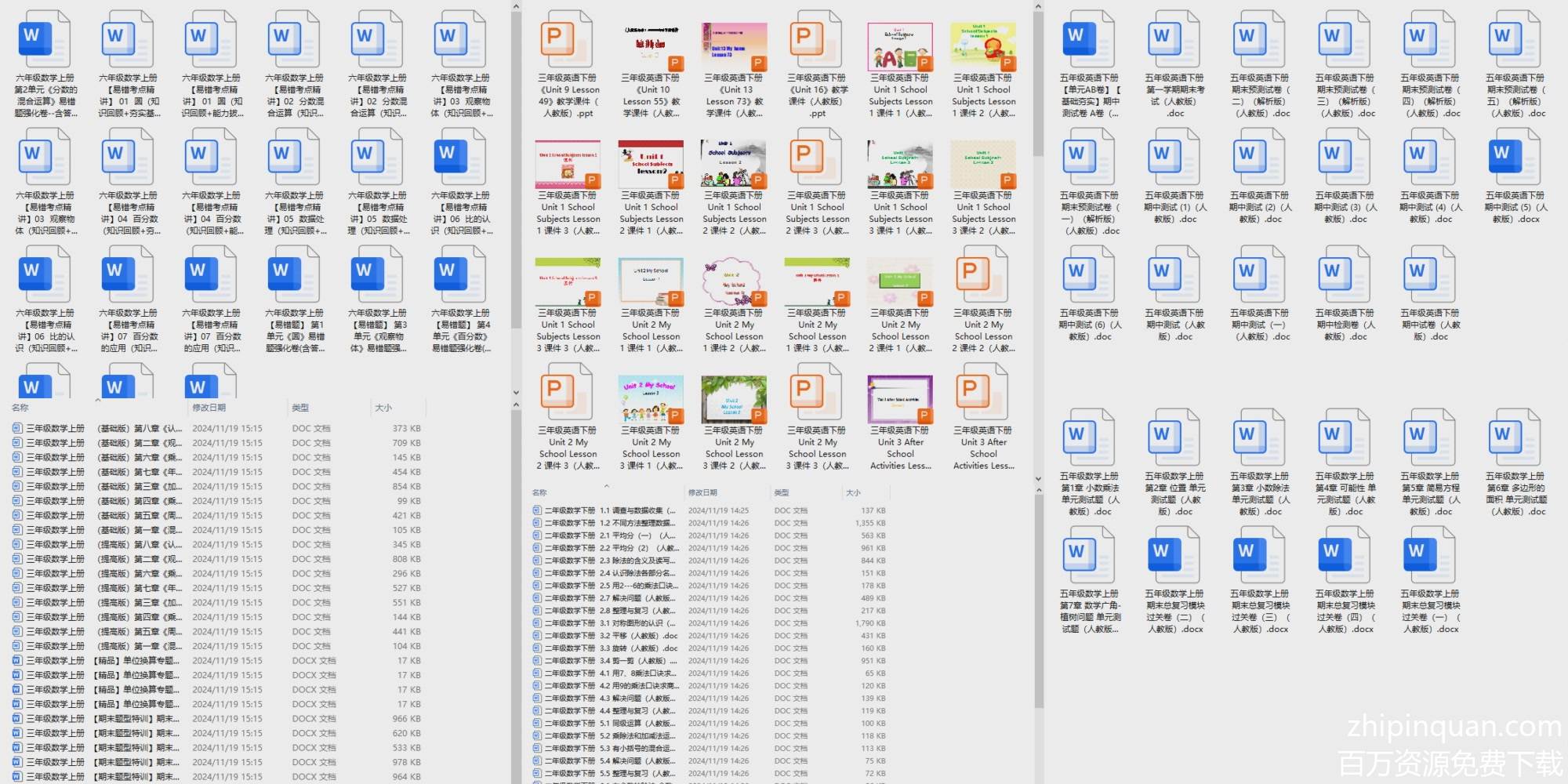
Task: Select thumbnail of Unit 13 Lesson 73 课件
Action: coord(734,45)
